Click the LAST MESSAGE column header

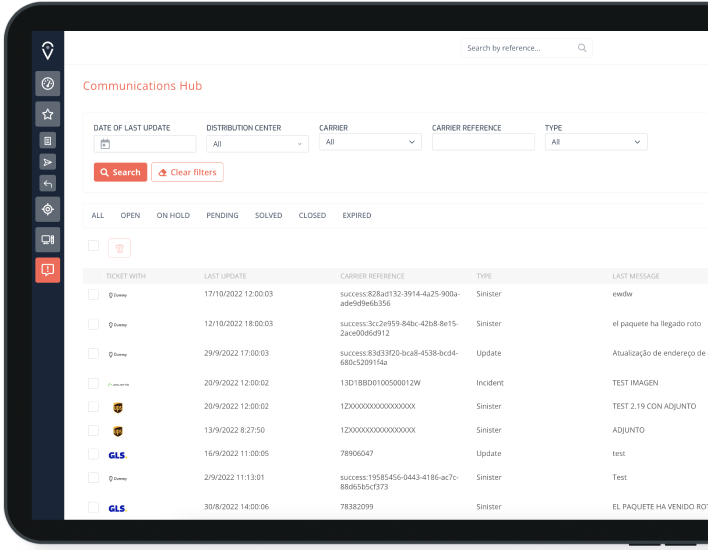coord(636,276)
